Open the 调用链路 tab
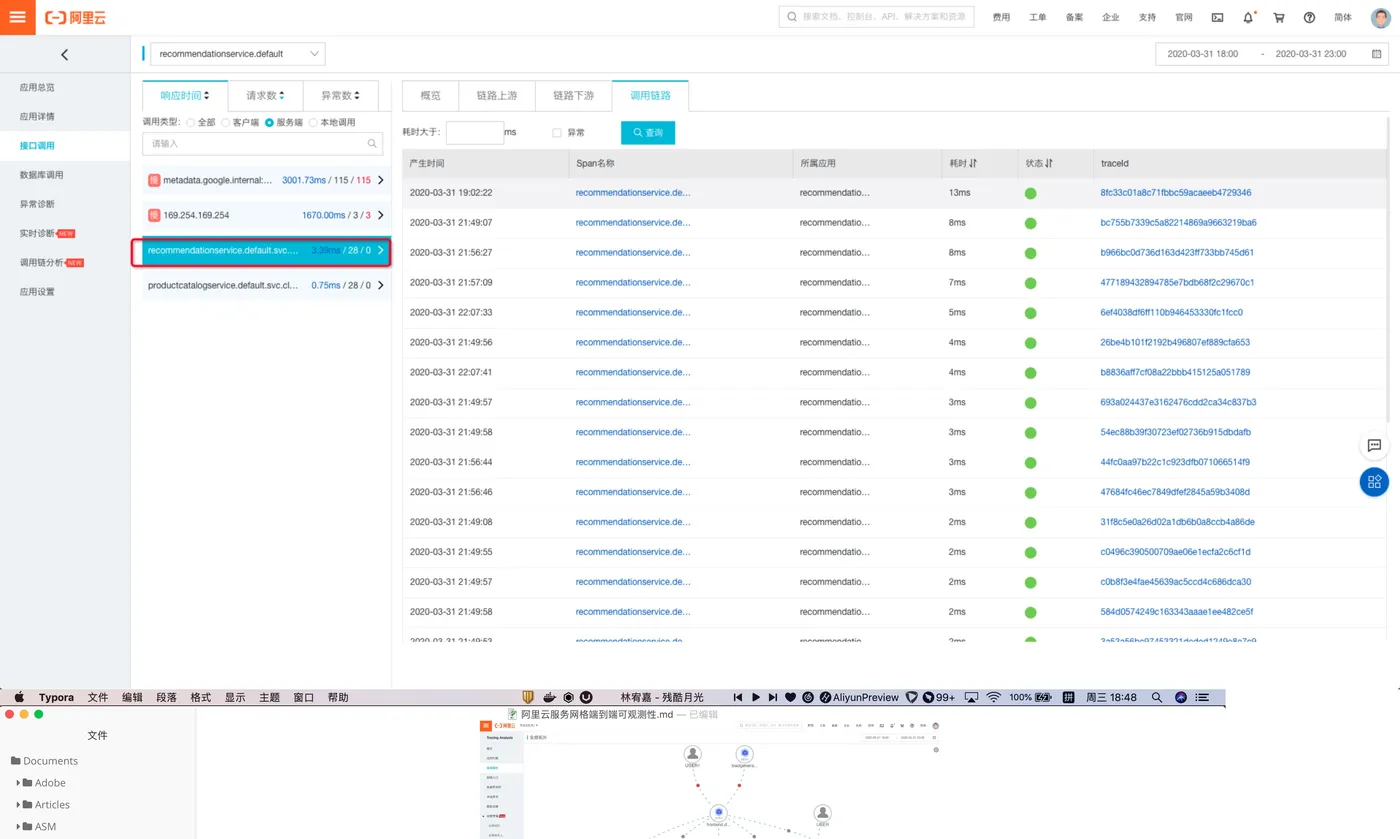The image size is (1400, 839). pyautogui.click(x=650, y=96)
